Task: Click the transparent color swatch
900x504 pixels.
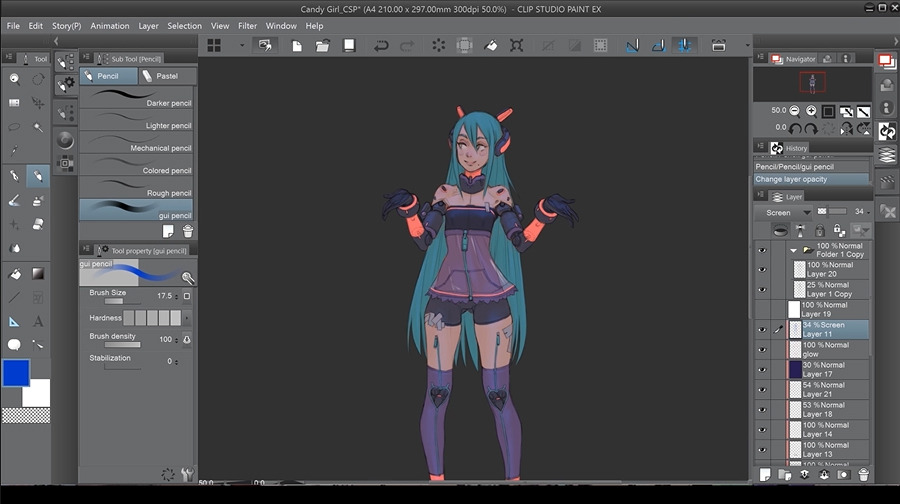Action: (26, 415)
